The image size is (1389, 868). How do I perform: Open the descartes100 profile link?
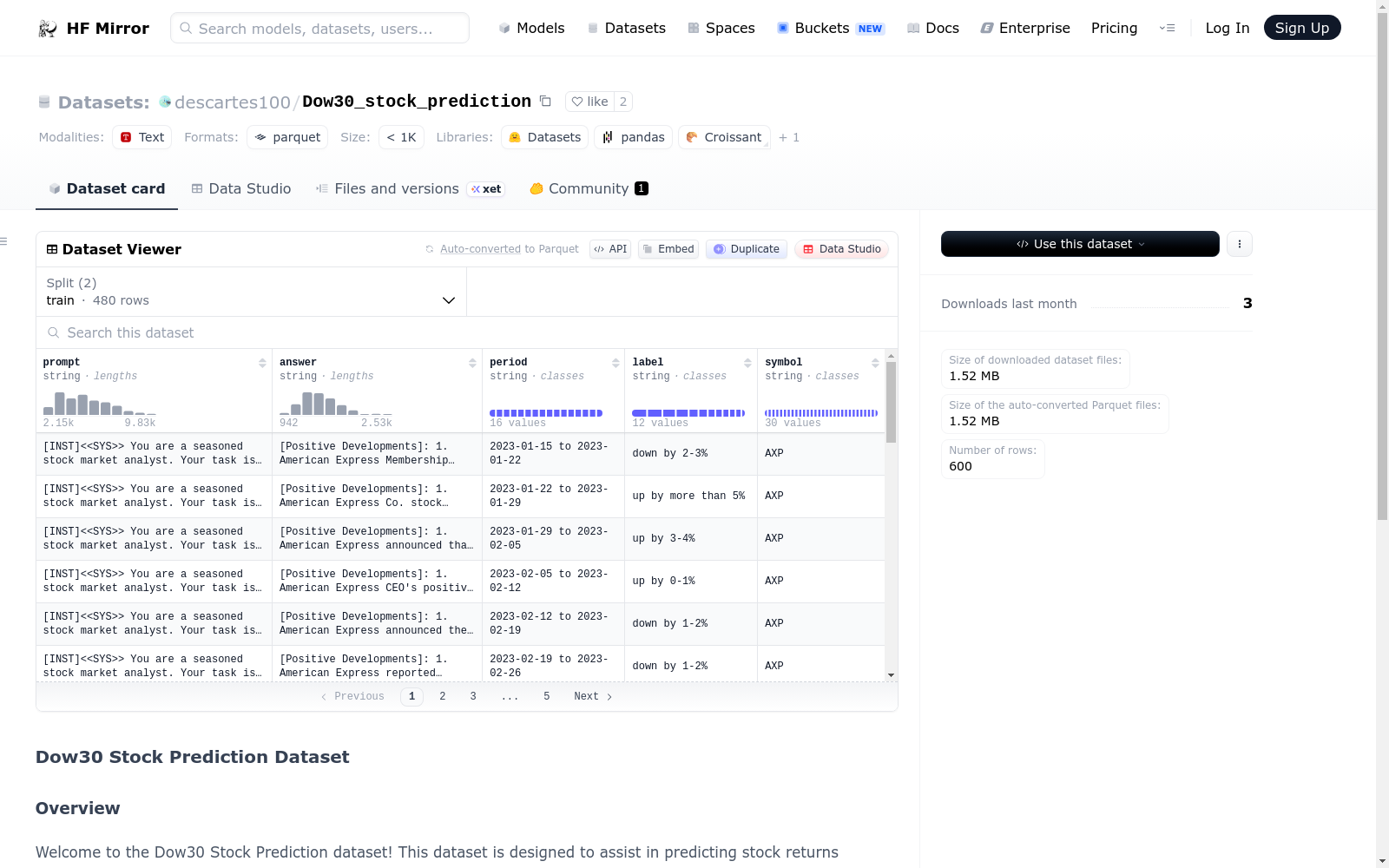click(x=233, y=102)
